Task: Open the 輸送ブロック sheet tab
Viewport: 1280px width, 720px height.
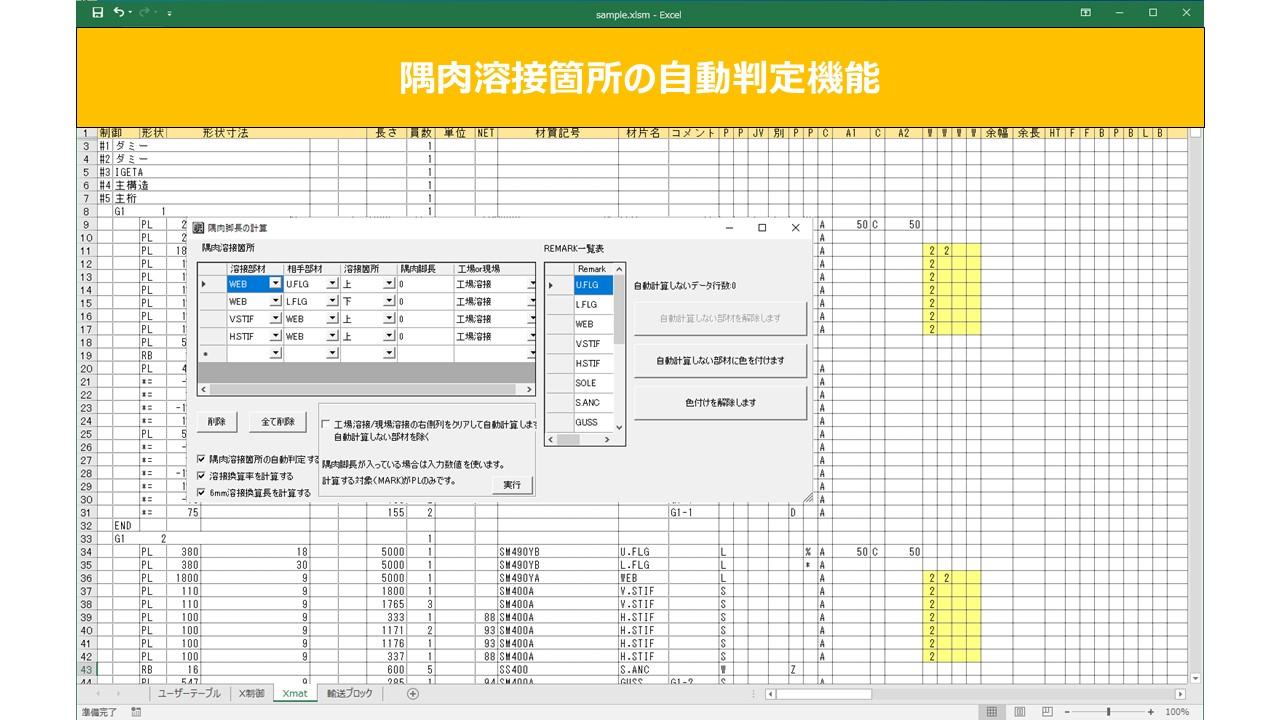Action: coord(349,693)
